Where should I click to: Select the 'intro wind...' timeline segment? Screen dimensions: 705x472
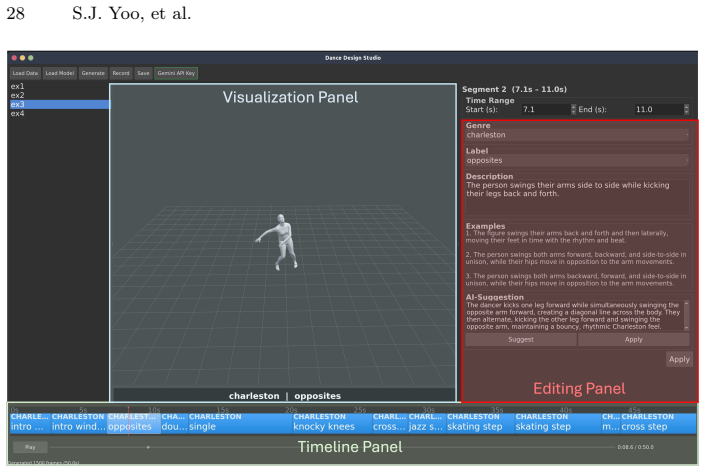point(79,423)
